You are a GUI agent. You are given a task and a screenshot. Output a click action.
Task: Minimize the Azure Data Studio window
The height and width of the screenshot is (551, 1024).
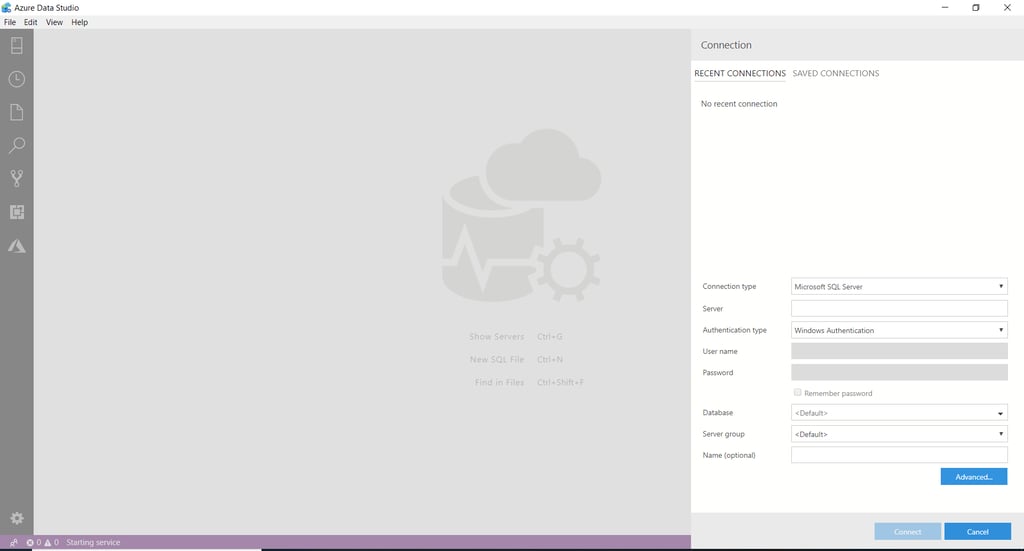(945, 8)
